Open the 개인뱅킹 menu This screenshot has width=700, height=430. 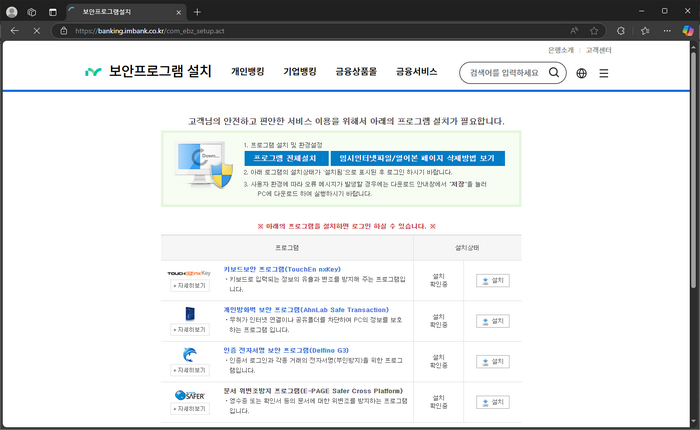pos(248,71)
